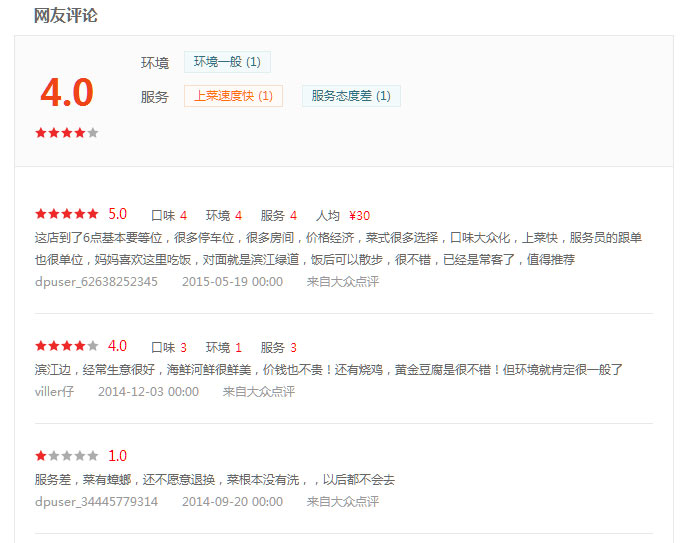Click 来自大众点评 under the 2015-05-19 review
The width and height of the screenshot is (688, 543).
(343, 282)
